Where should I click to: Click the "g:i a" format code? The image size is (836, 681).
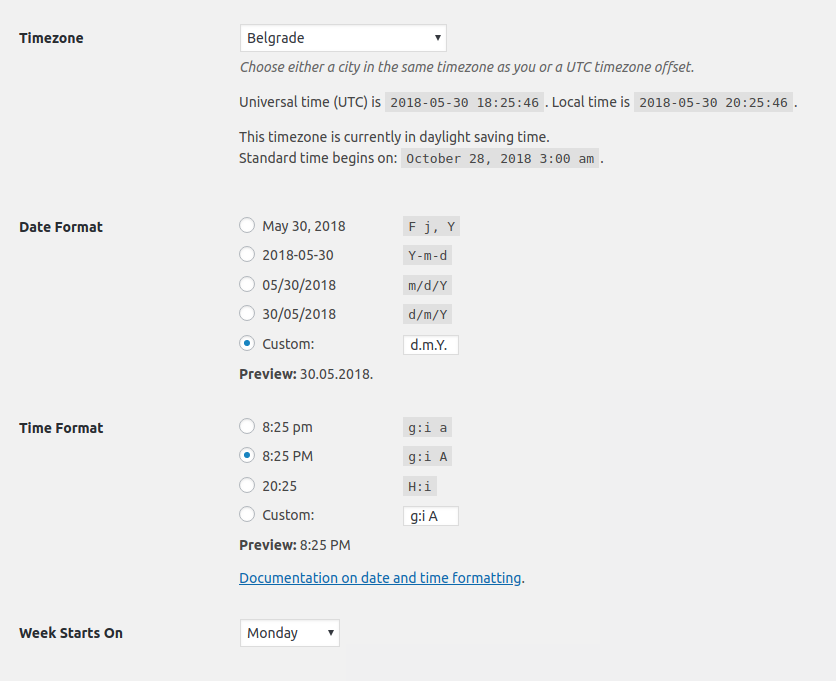(x=427, y=427)
